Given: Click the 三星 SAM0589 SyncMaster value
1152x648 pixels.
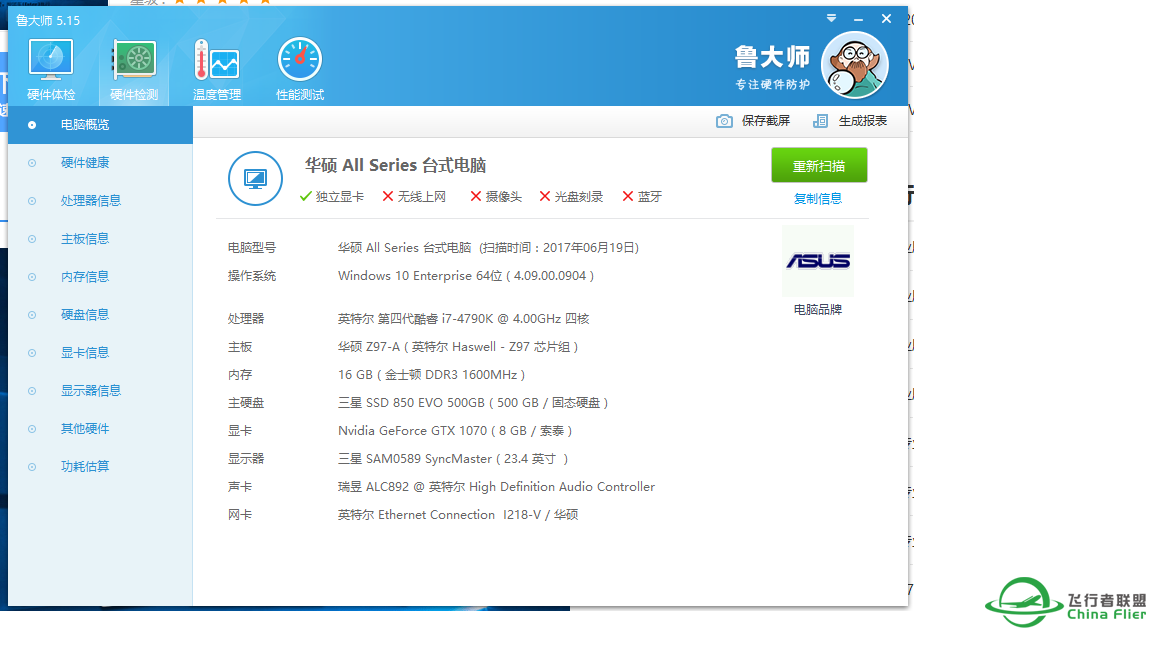Looking at the screenshot, I should tap(453, 458).
